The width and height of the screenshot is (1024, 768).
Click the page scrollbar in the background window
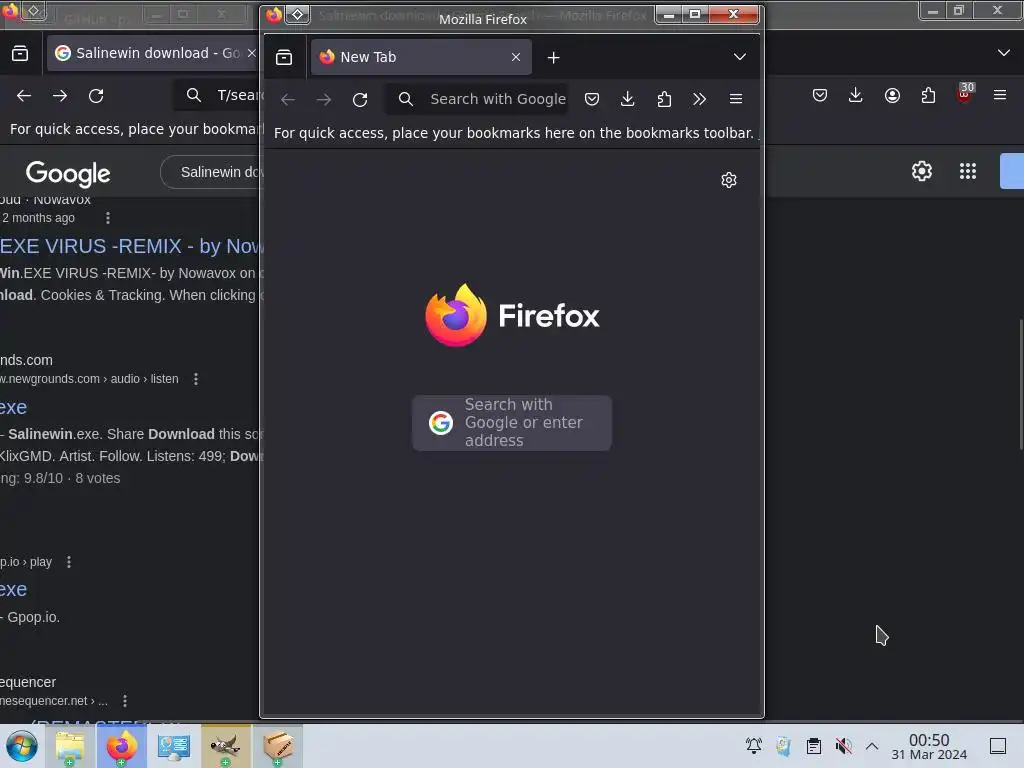click(1021, 384)
